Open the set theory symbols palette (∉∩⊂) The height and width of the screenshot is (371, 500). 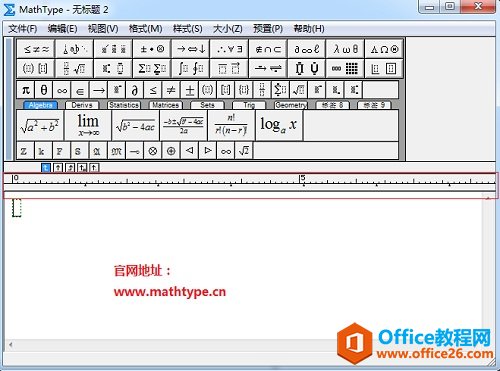tap(268, 49)
